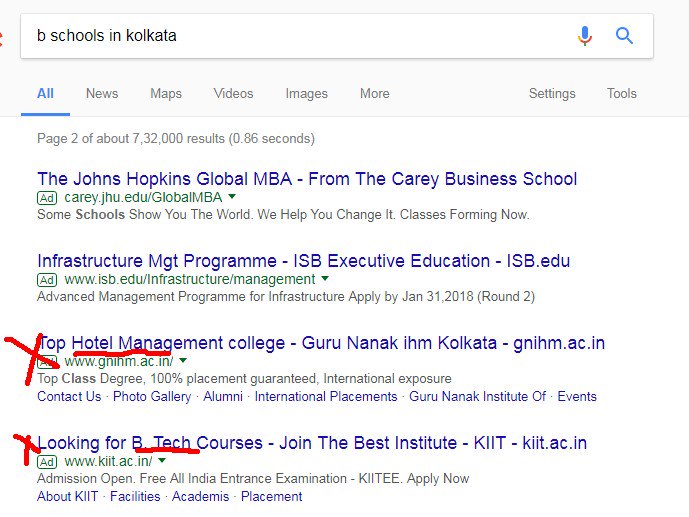689x517 pixels.
Task: Switch to the Videos tab
Action: (233, 94)
